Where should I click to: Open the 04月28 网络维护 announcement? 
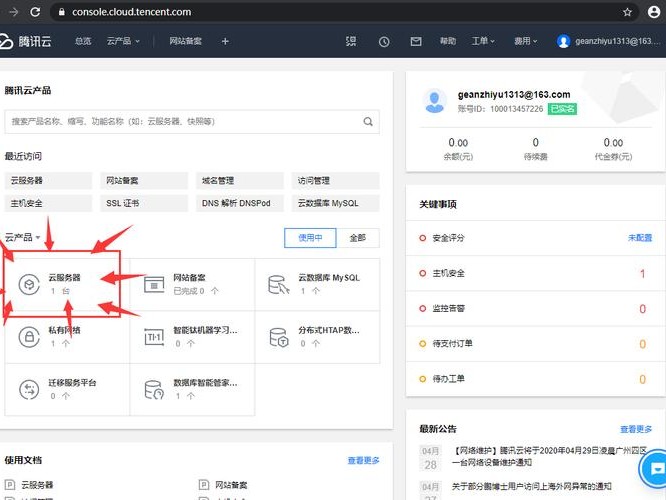point(550,456)
